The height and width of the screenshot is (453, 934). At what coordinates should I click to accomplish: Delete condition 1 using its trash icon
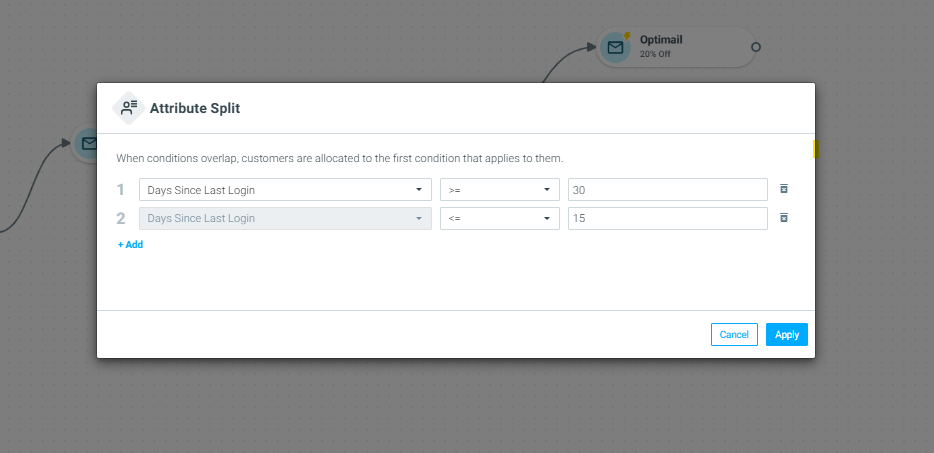[x=784, y=189]
